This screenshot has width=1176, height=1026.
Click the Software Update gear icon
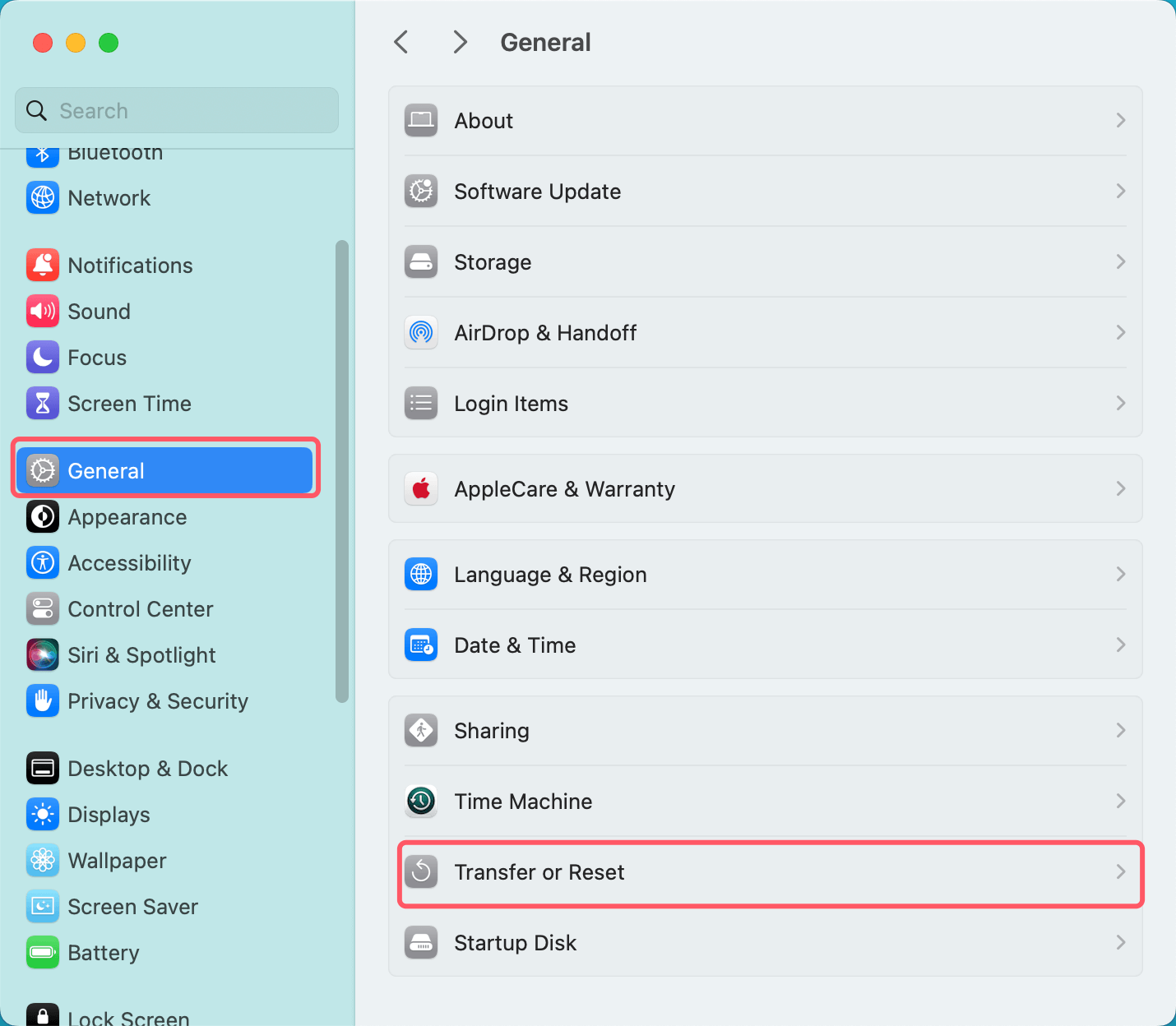(420, 191)
